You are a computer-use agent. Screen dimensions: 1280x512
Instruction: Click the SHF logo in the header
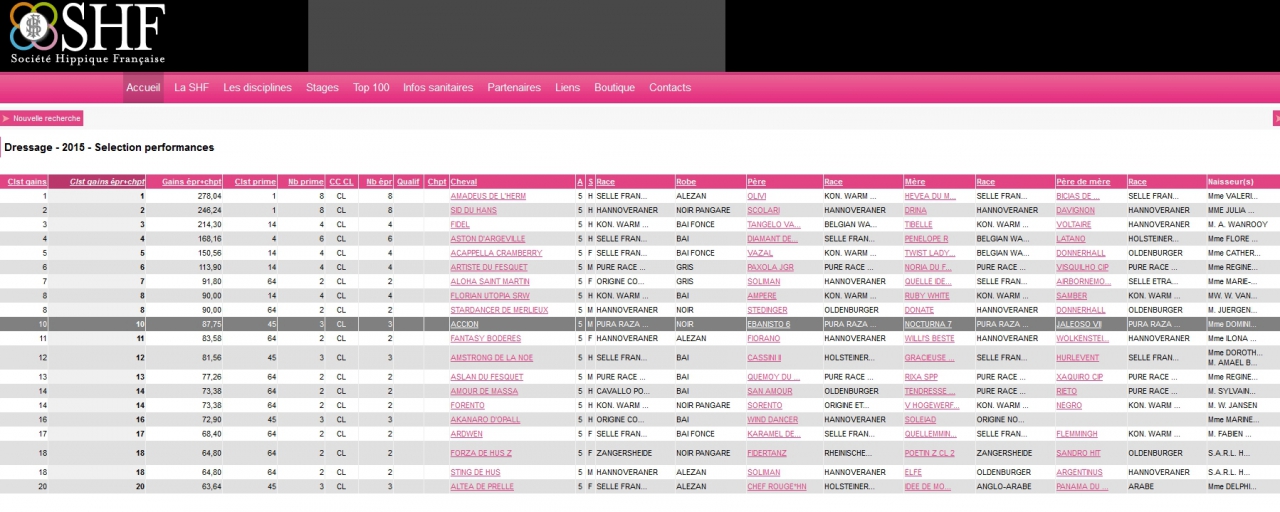87,35
